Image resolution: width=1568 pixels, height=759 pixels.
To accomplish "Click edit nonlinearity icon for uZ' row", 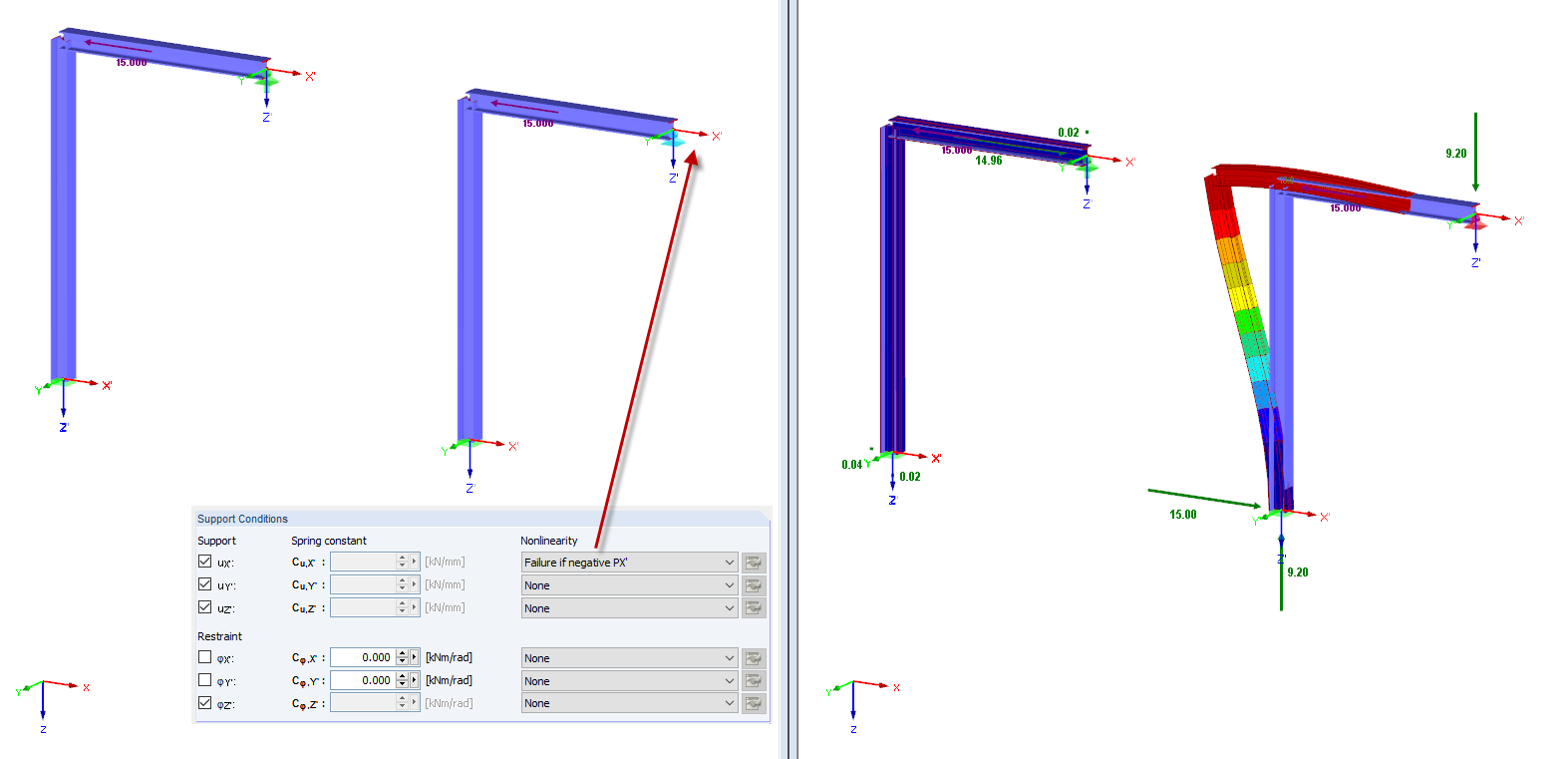I will click(x=754, y=608).
